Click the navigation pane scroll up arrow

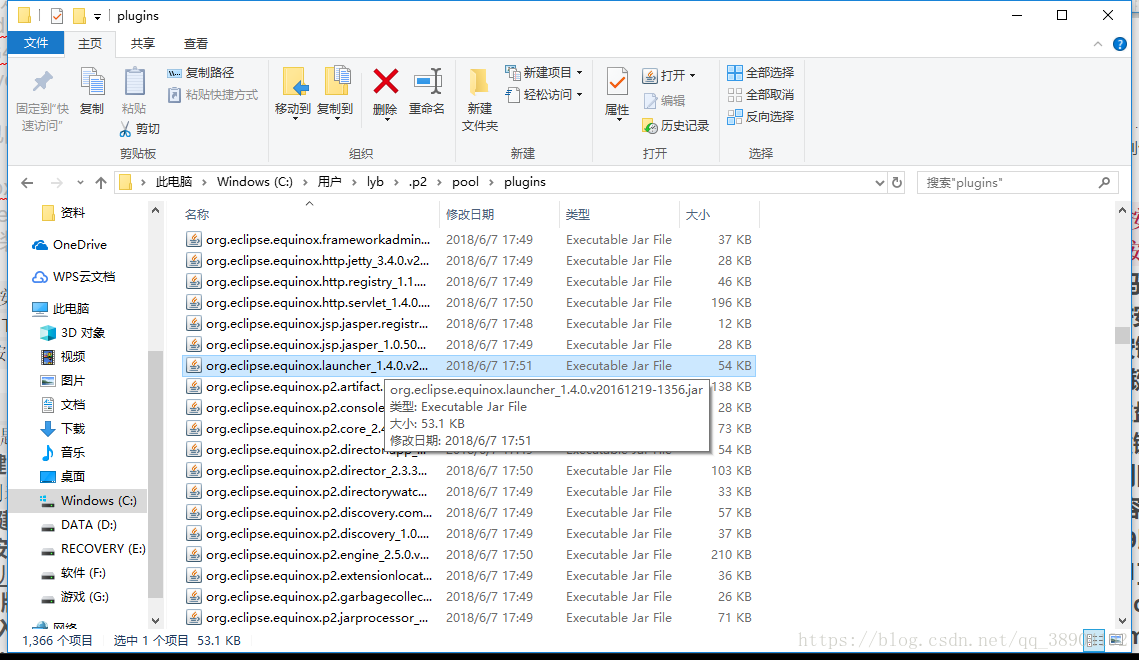[155, 211]
